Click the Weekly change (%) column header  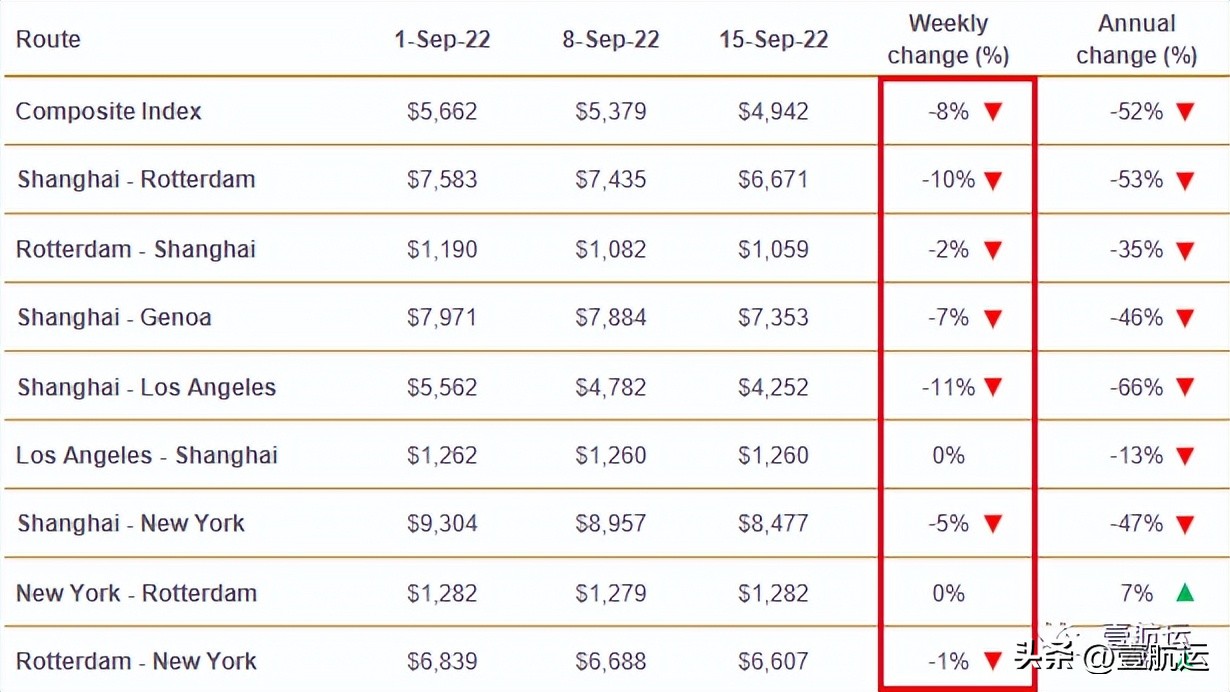pos(948,39)
